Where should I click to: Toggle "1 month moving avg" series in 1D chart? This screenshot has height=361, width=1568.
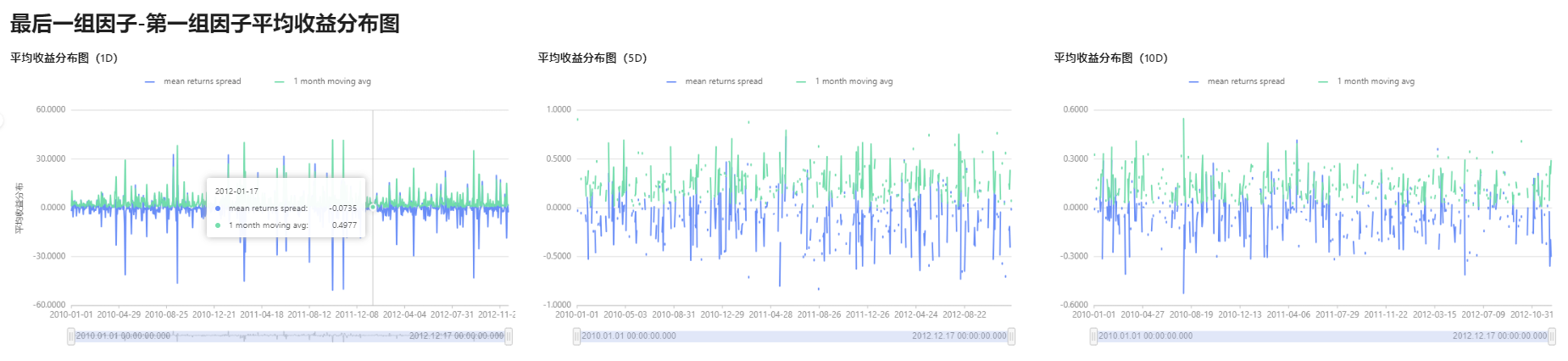click(331, 82)
